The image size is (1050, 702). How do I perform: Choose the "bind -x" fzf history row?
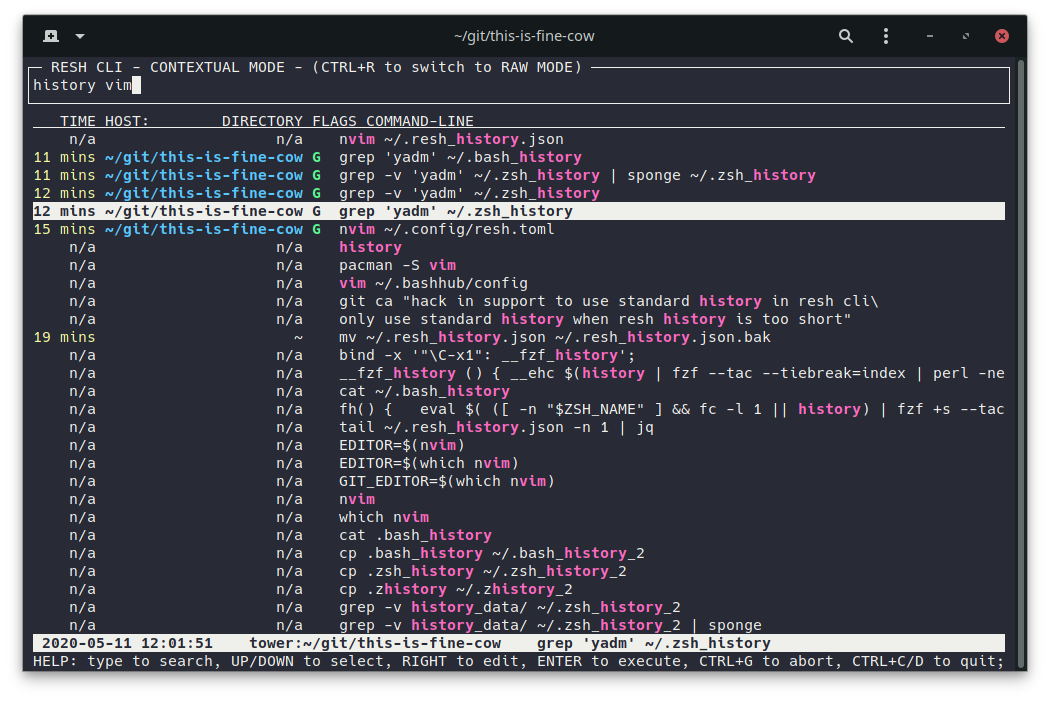(487, 355)
